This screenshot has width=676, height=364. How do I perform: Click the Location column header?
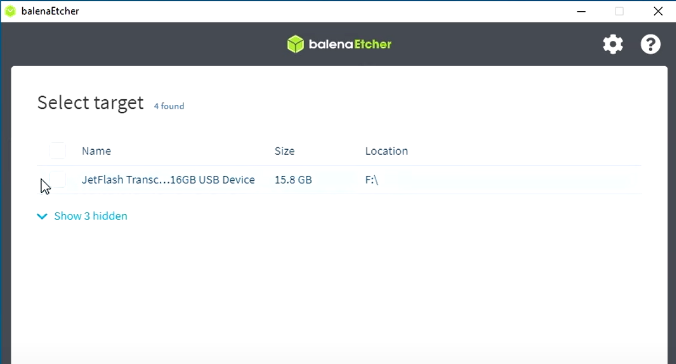386,151
